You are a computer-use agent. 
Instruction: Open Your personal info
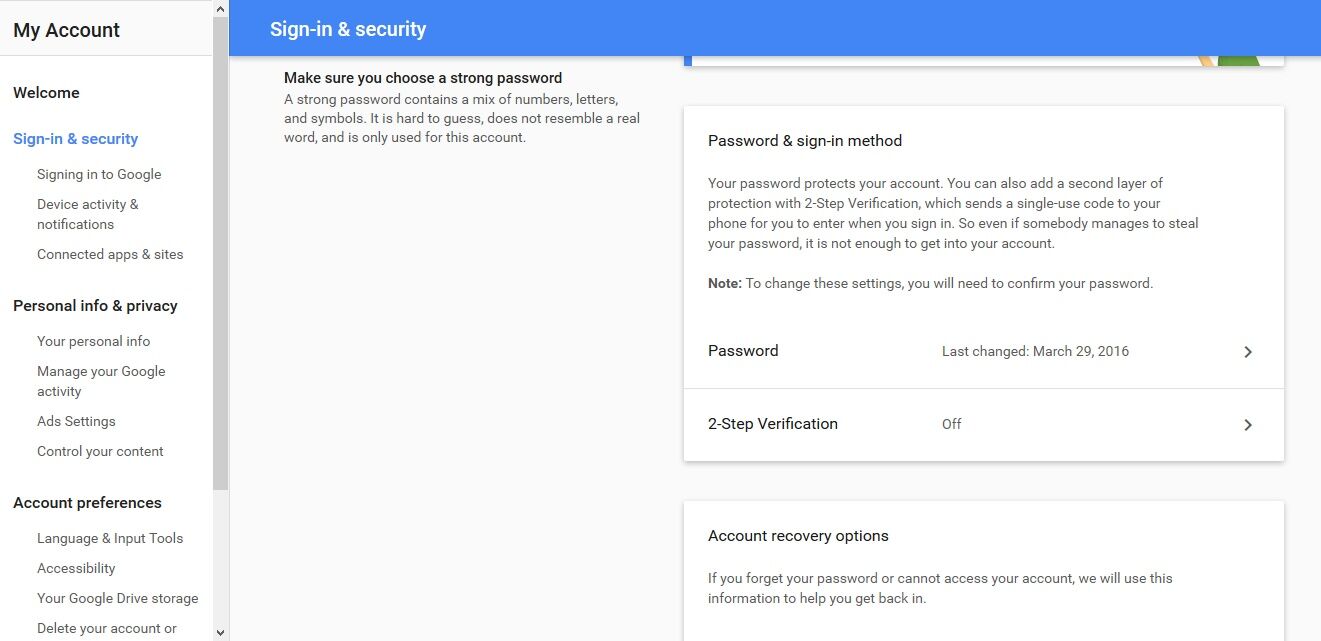coord(93,341)
